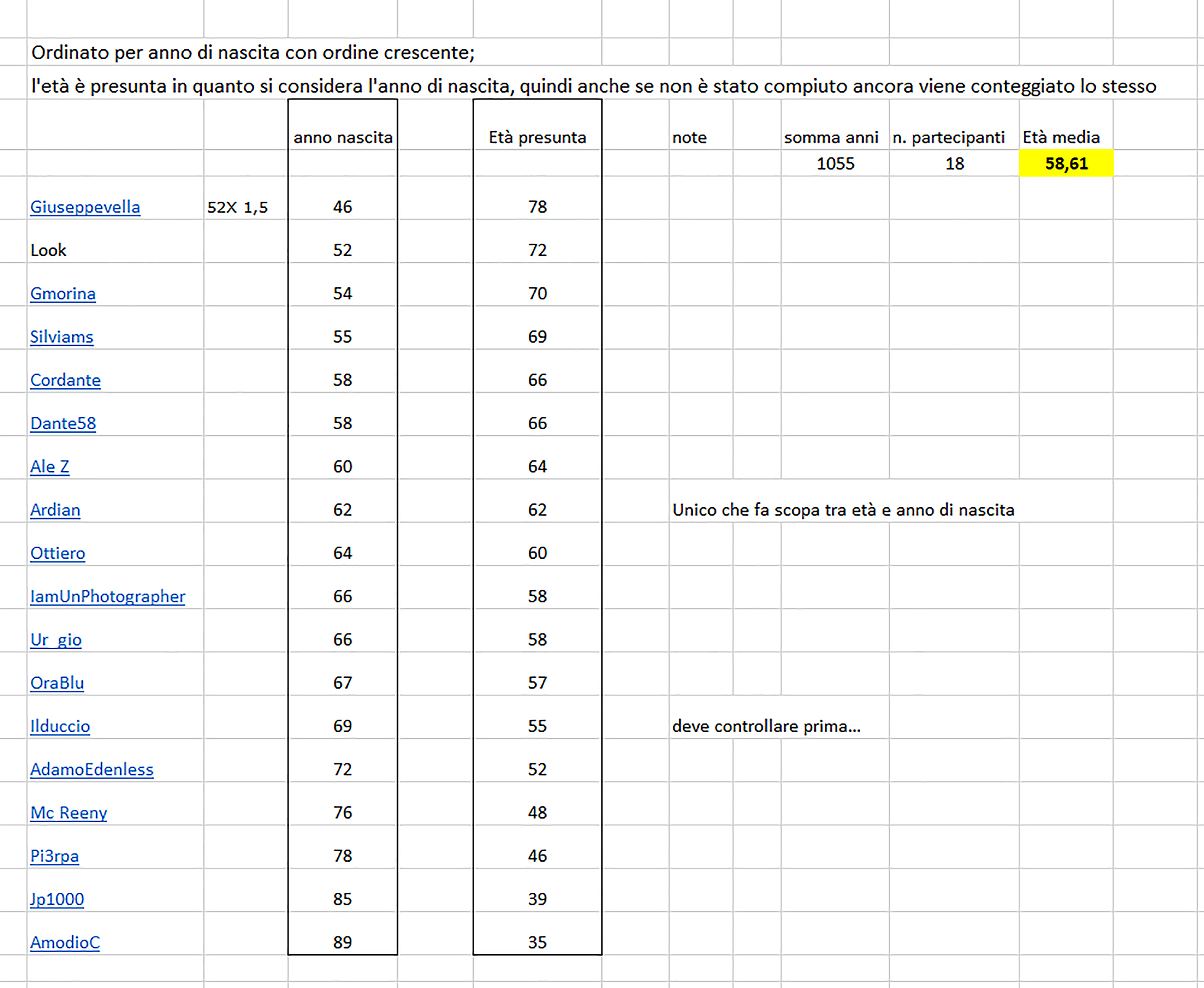Screen dimensions: 1204x988
Task: Click the Gmorina link
Action: (x=63, y=294)
